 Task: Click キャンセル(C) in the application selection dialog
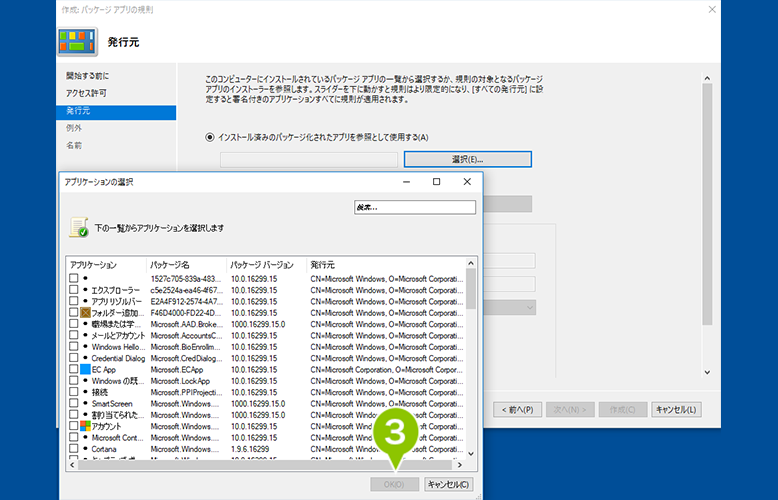click(448, 484)
